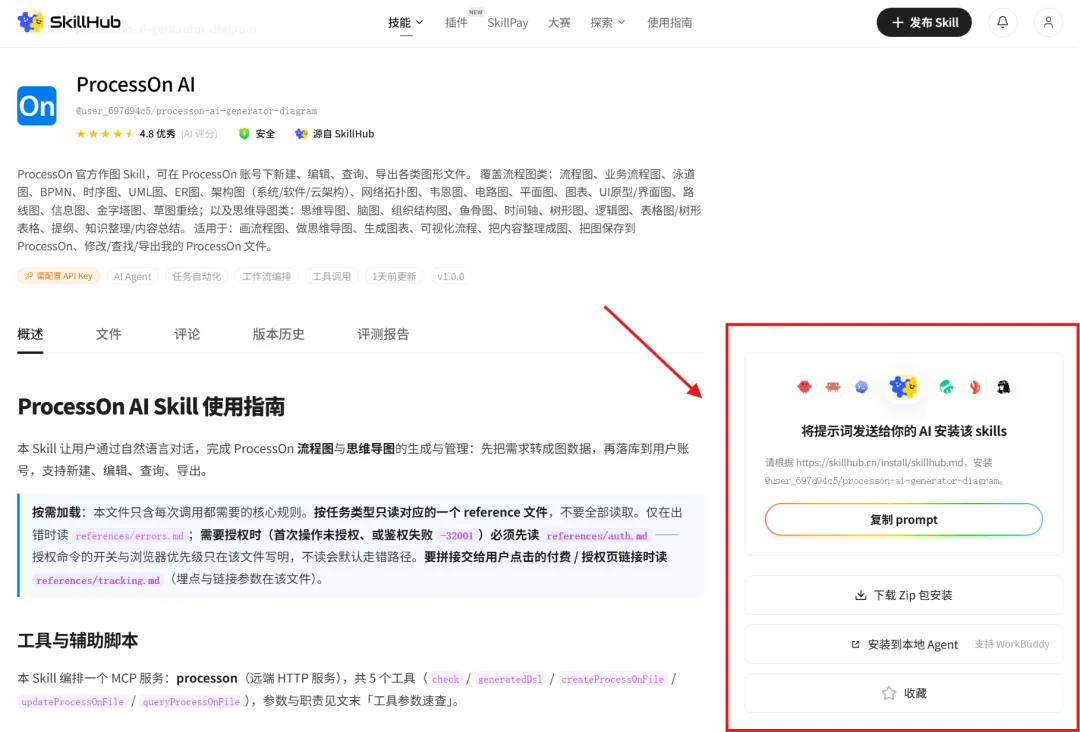This screenshot has height=732, width=1080.
Task: Open the 评测报告 tab
Action: pyautogui.click(x=383, y=334)
